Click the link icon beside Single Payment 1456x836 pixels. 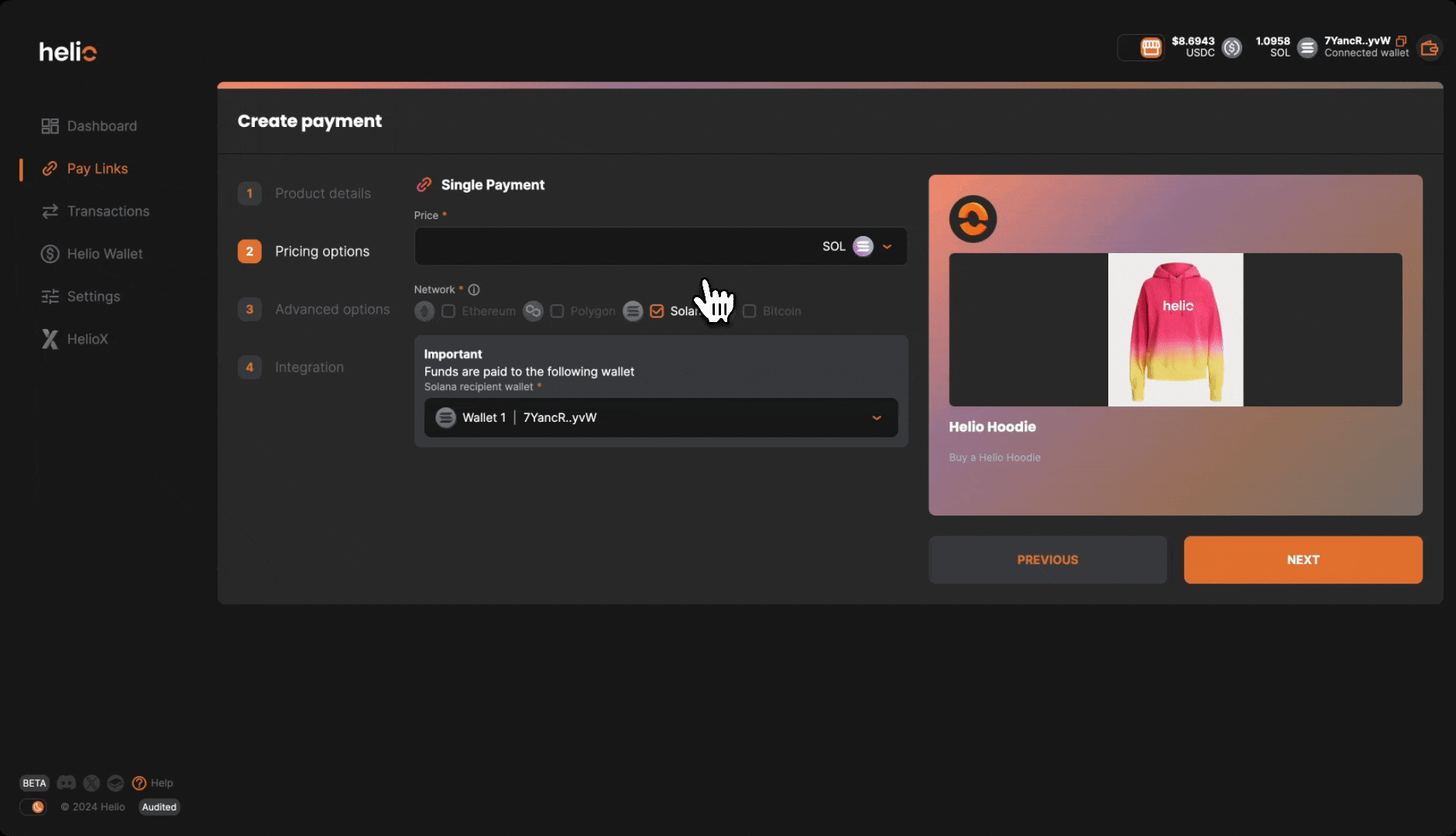tap(424, 184)
